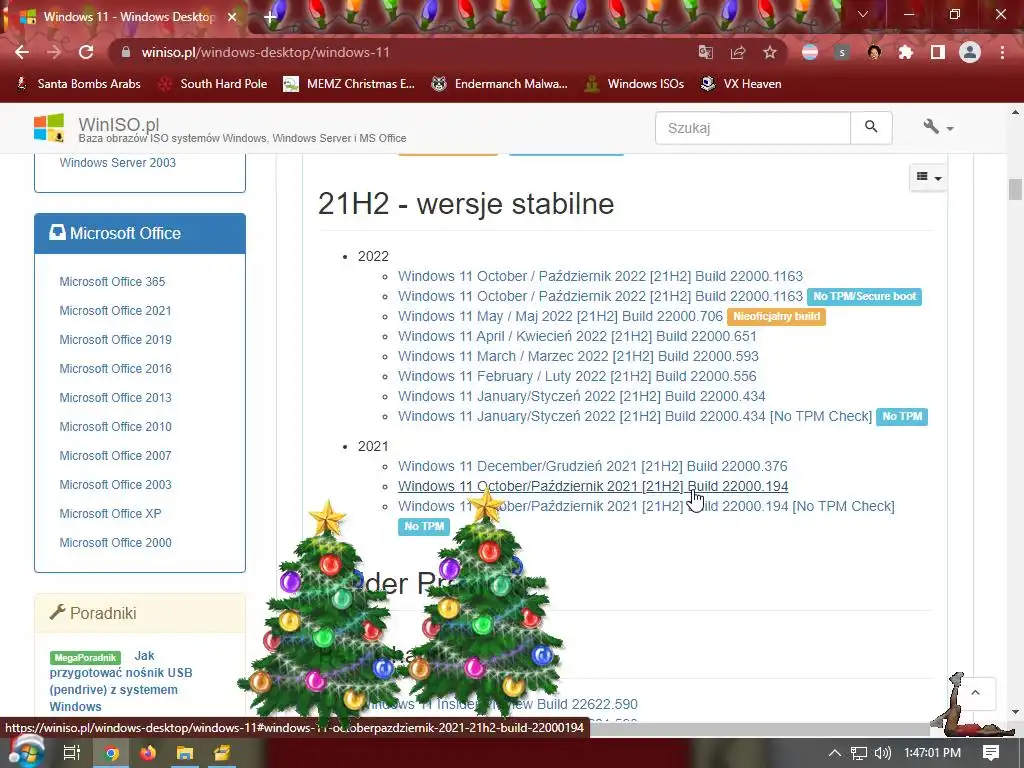
Task: Open Endermanch Malware bookmark
Action: point(499,84)
